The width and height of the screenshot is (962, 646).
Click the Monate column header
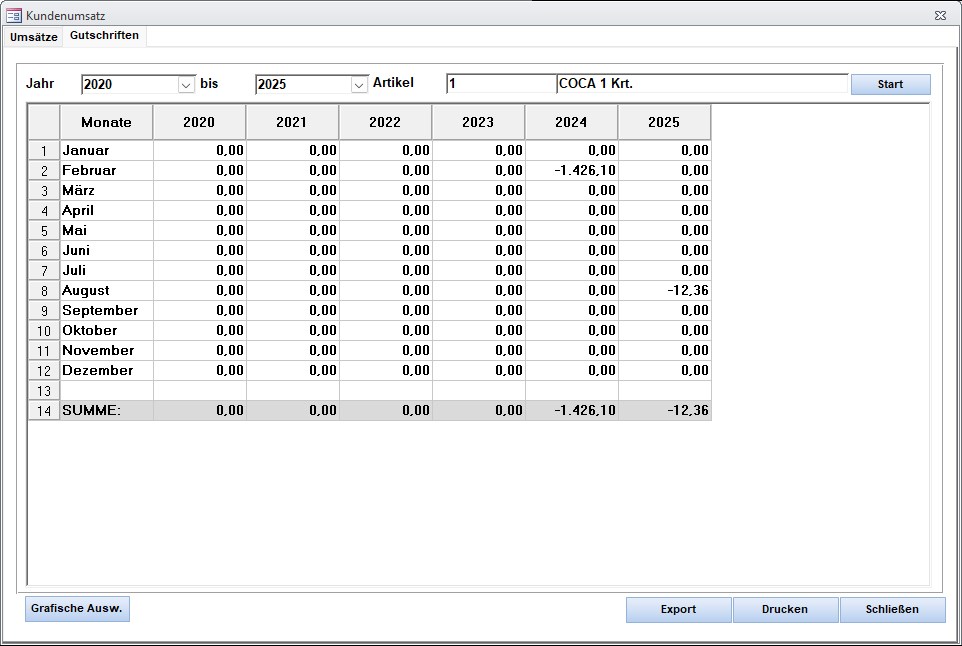106,122
